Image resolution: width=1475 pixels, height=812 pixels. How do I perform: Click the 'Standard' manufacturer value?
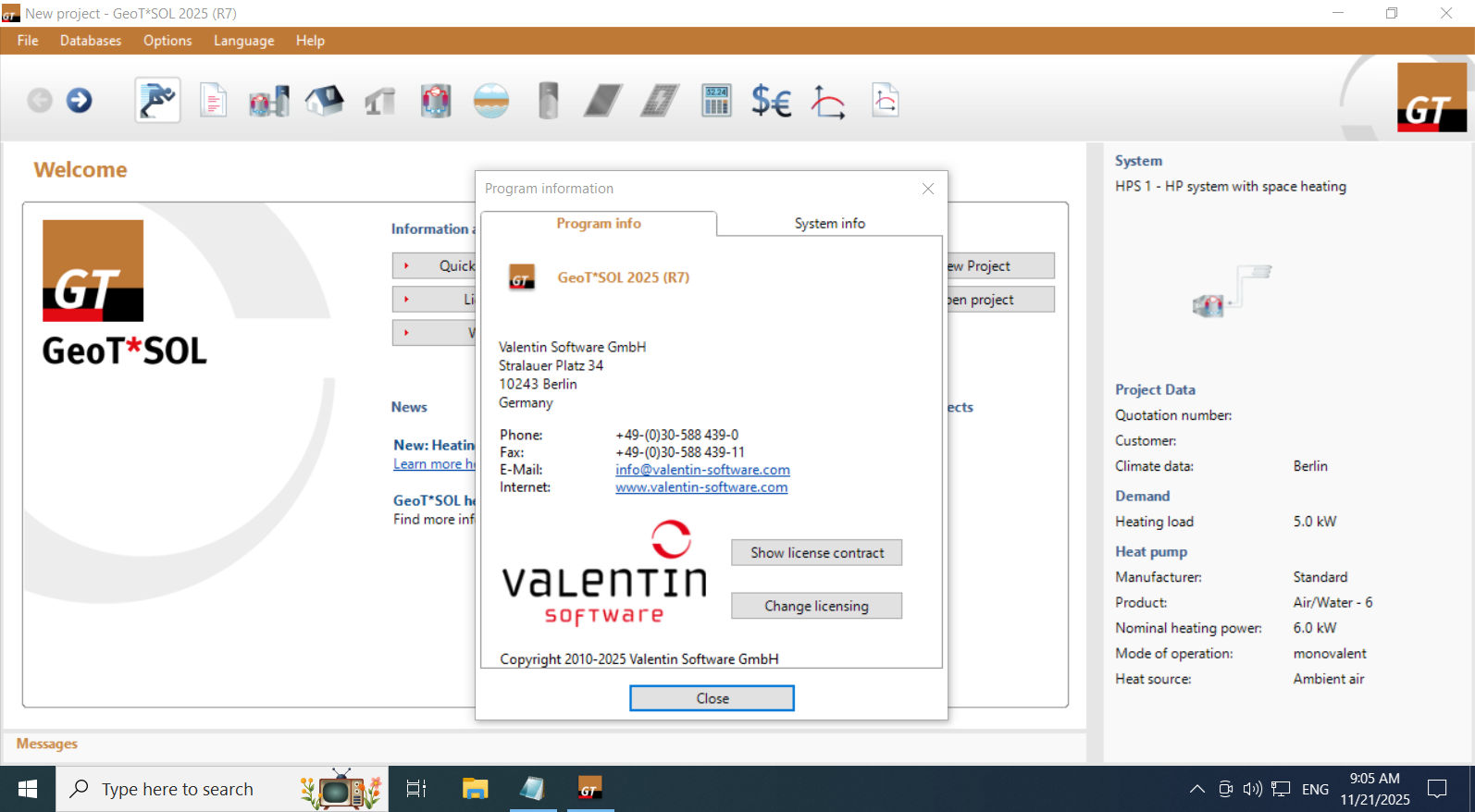(x=1320, y=577)
